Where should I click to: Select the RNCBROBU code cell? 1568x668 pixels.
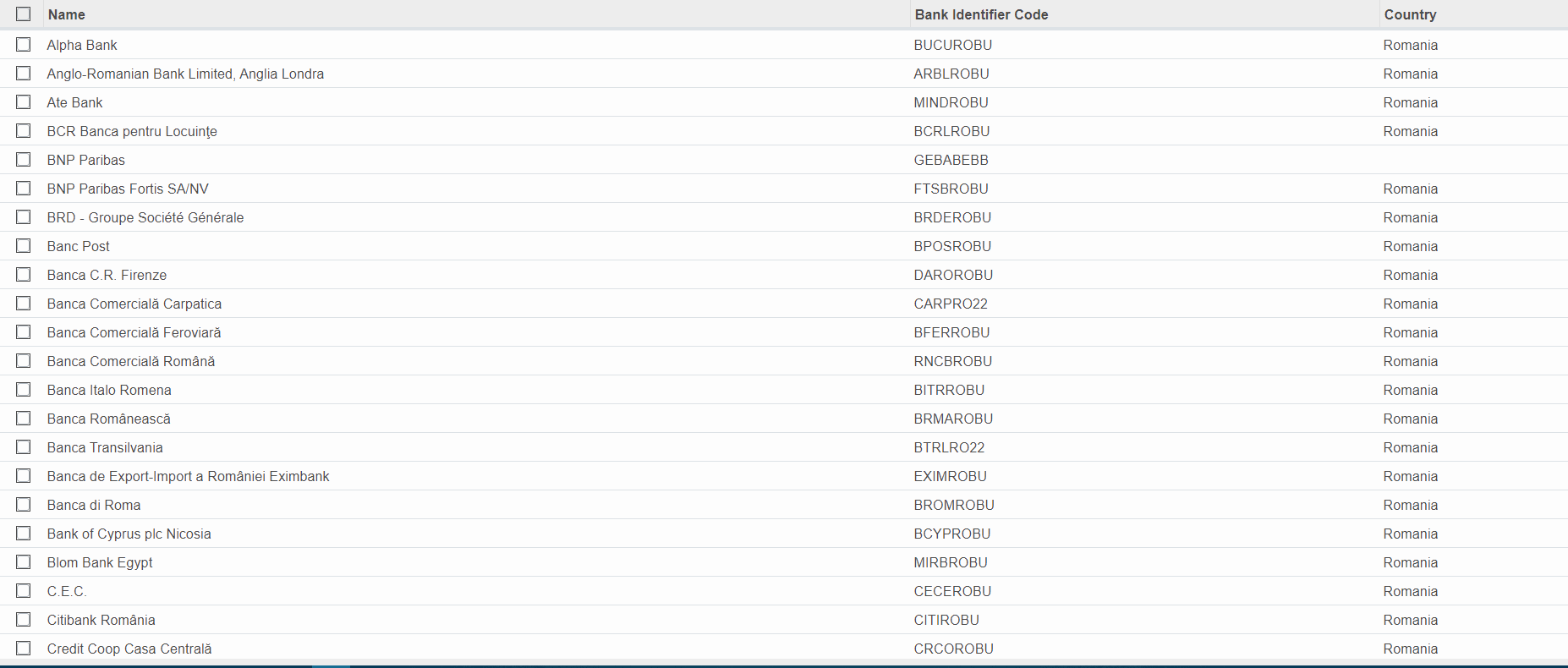coord(953,361)
